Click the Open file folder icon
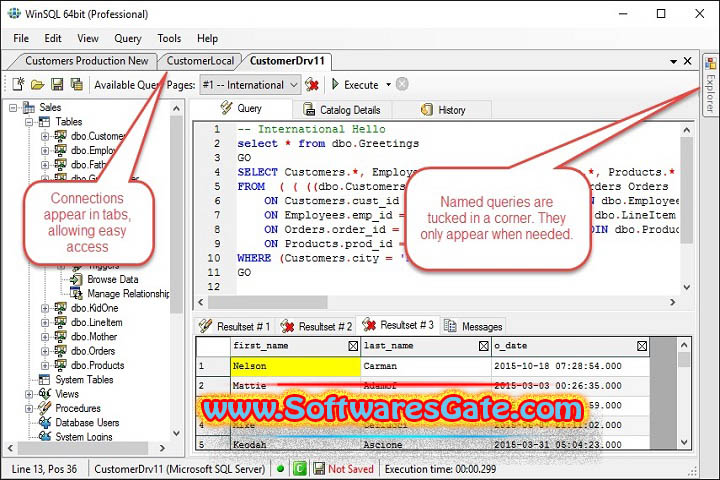Viewport: 720px width, 480px height. click(x=38, y=85)
